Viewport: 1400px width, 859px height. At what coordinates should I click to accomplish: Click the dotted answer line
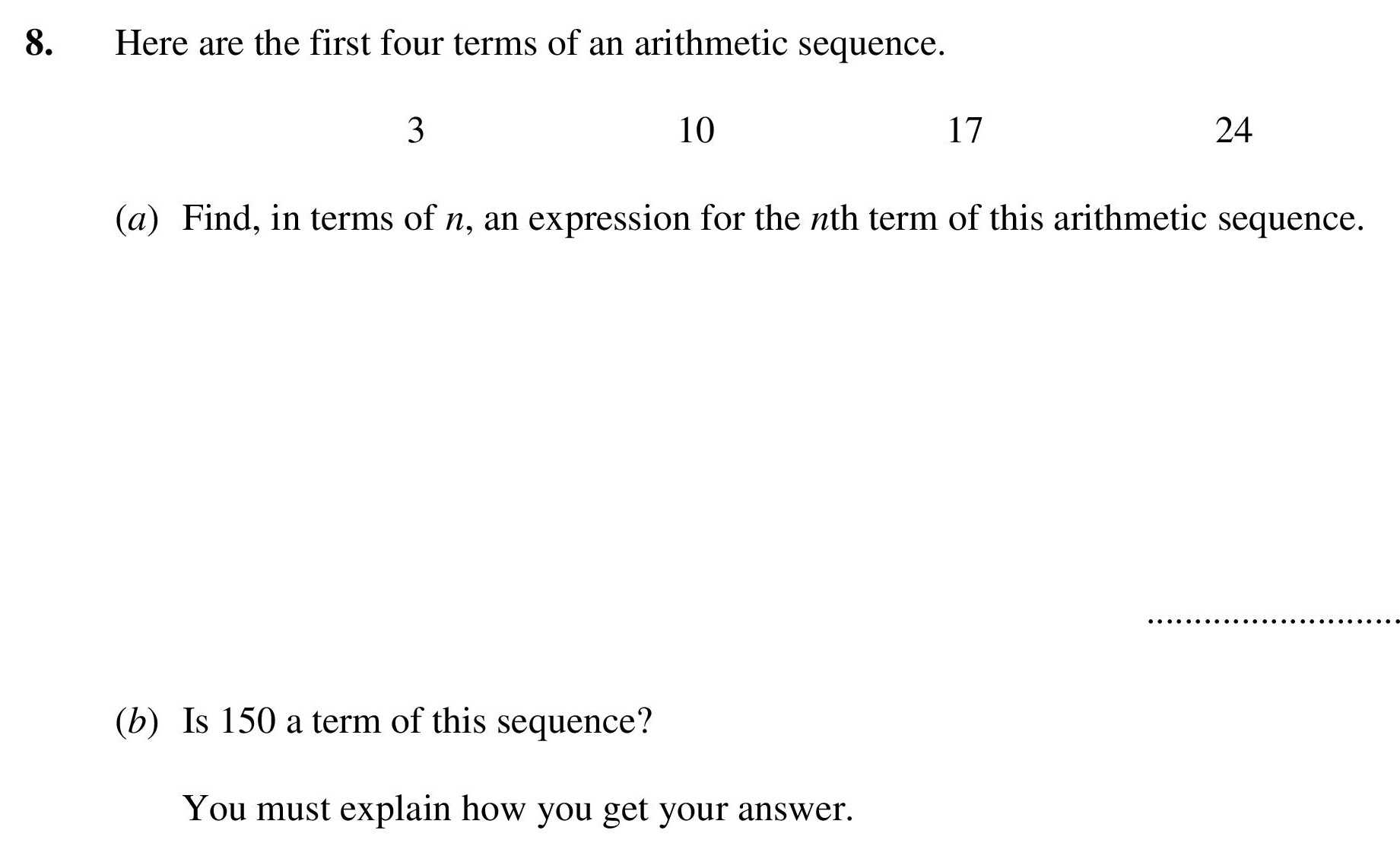(x=1272, y=622)
